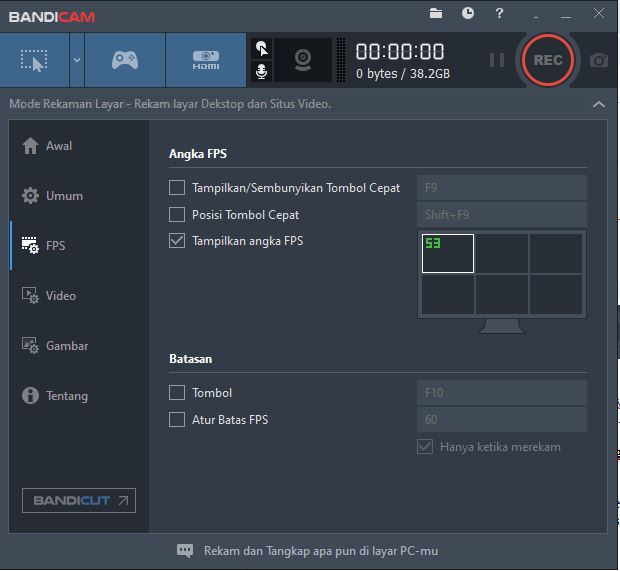Click the speech bubble message icon
This screenshot has height=571, width=620.
point(185,550)
